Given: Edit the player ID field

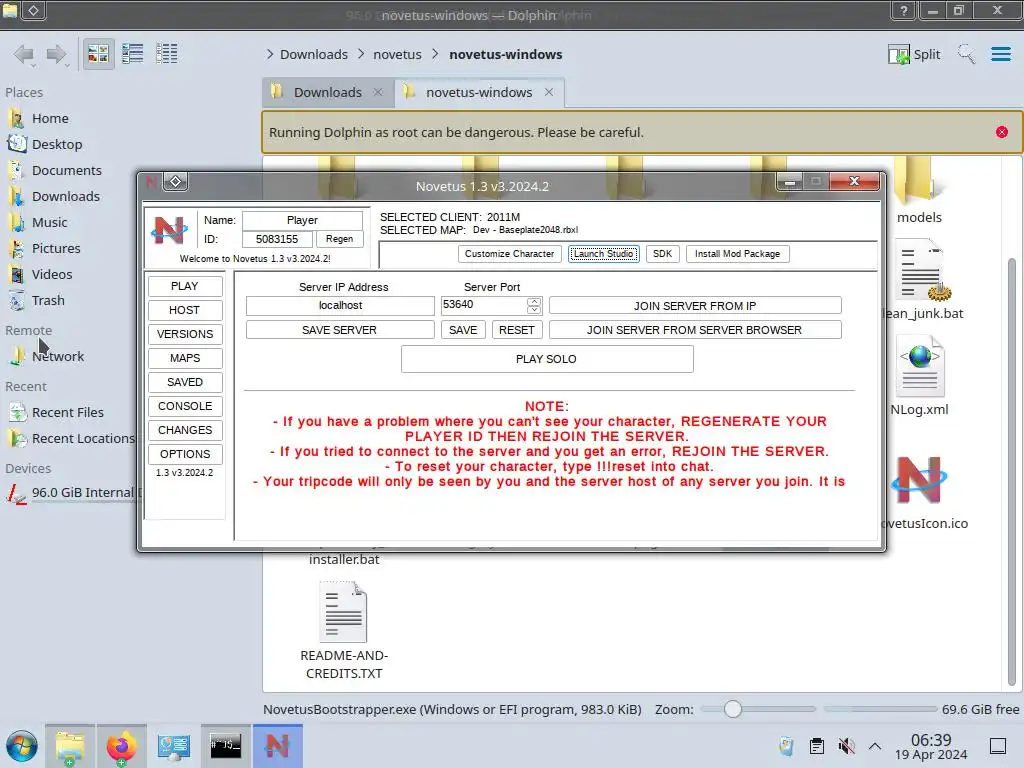Looking at the screenshot, I should [277, 240].
